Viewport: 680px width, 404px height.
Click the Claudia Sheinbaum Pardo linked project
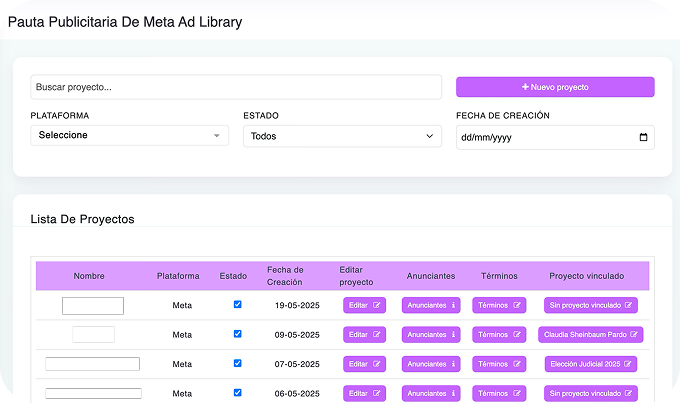point(591,335)
